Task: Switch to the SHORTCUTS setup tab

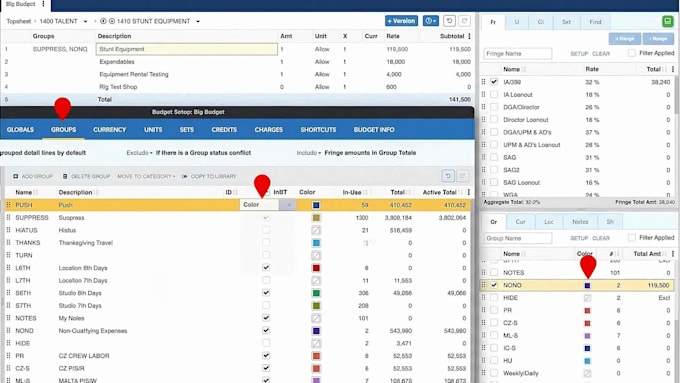Action: click(x=318, y=130)
